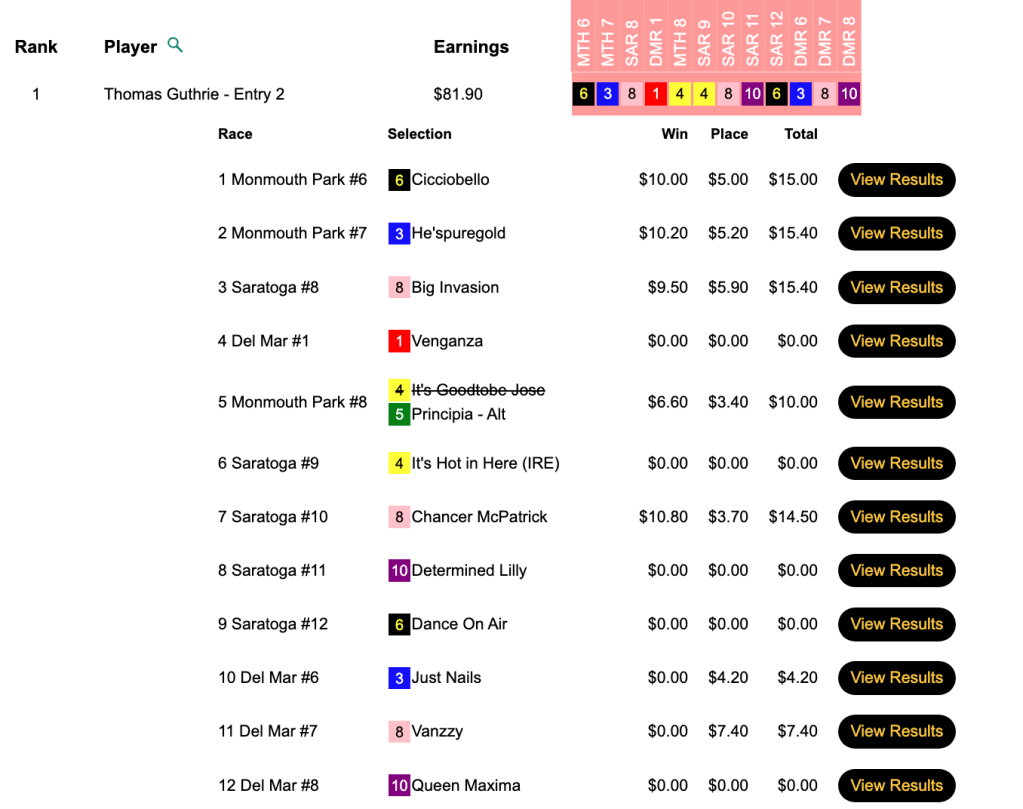Screen dimensions: 1023x809
Task: Click the search icon next to Player
Action: pyautogui.click(x=175, y=45)
